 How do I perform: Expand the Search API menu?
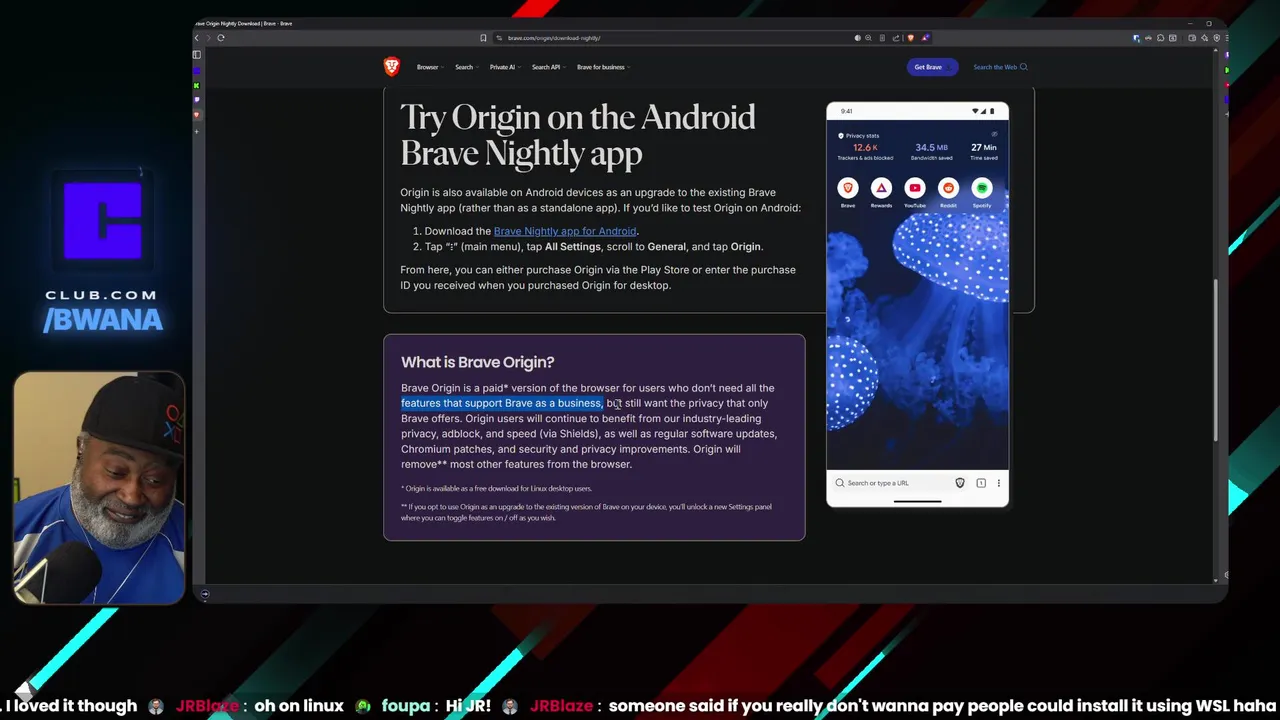(549, 67)
